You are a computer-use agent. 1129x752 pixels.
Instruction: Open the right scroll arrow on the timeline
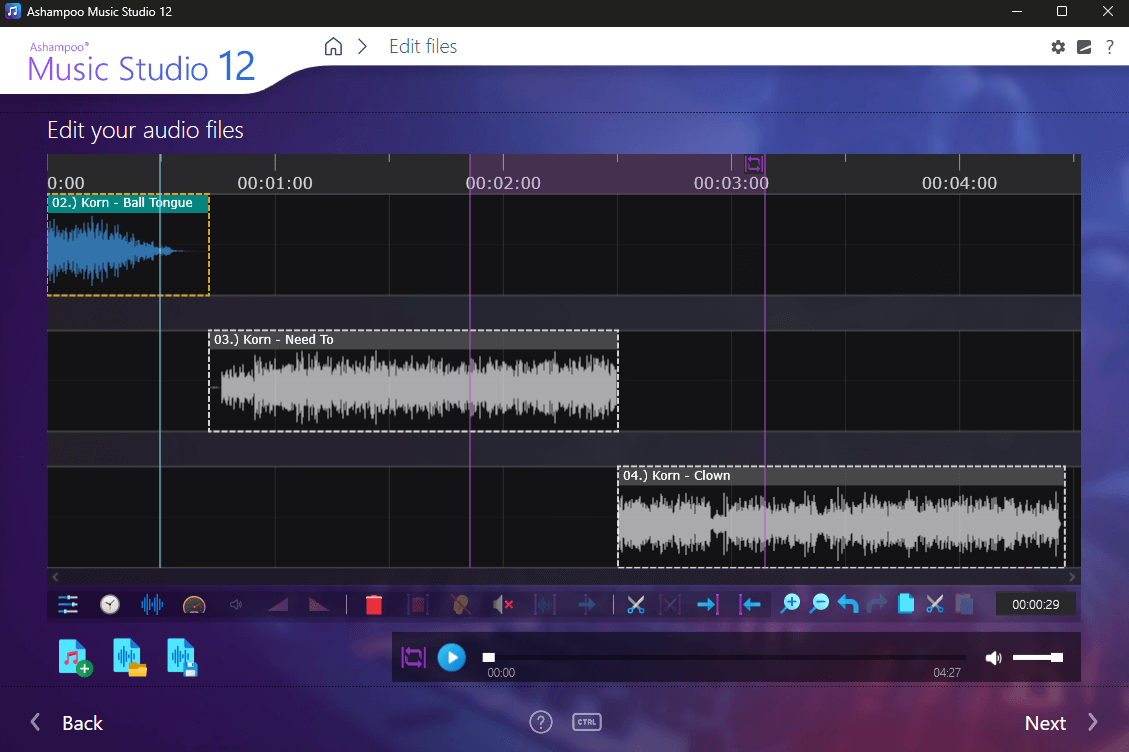[x=1072, y=576]
